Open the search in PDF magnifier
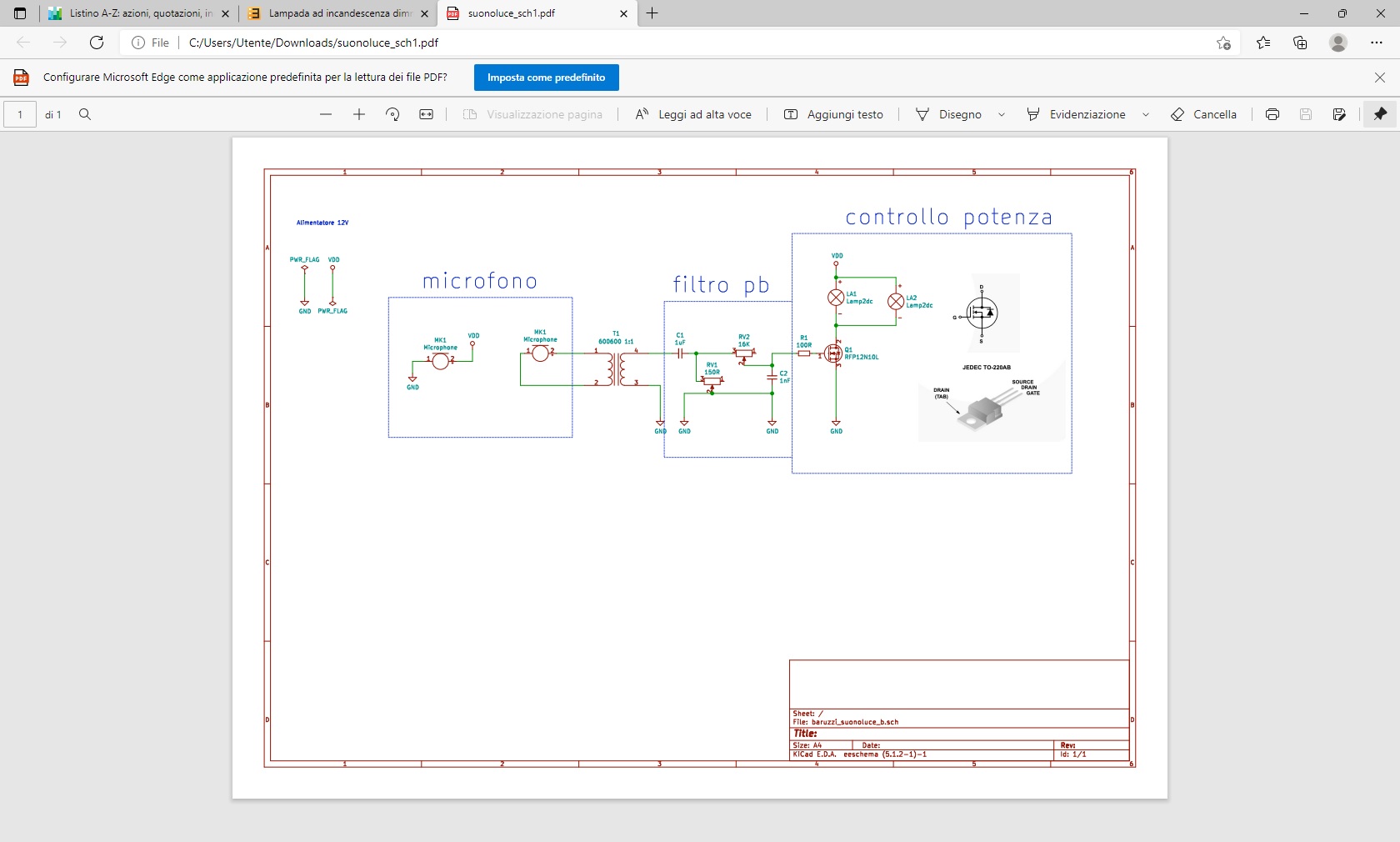Viewport: 1400px width, 842px height. pos(85,114)
